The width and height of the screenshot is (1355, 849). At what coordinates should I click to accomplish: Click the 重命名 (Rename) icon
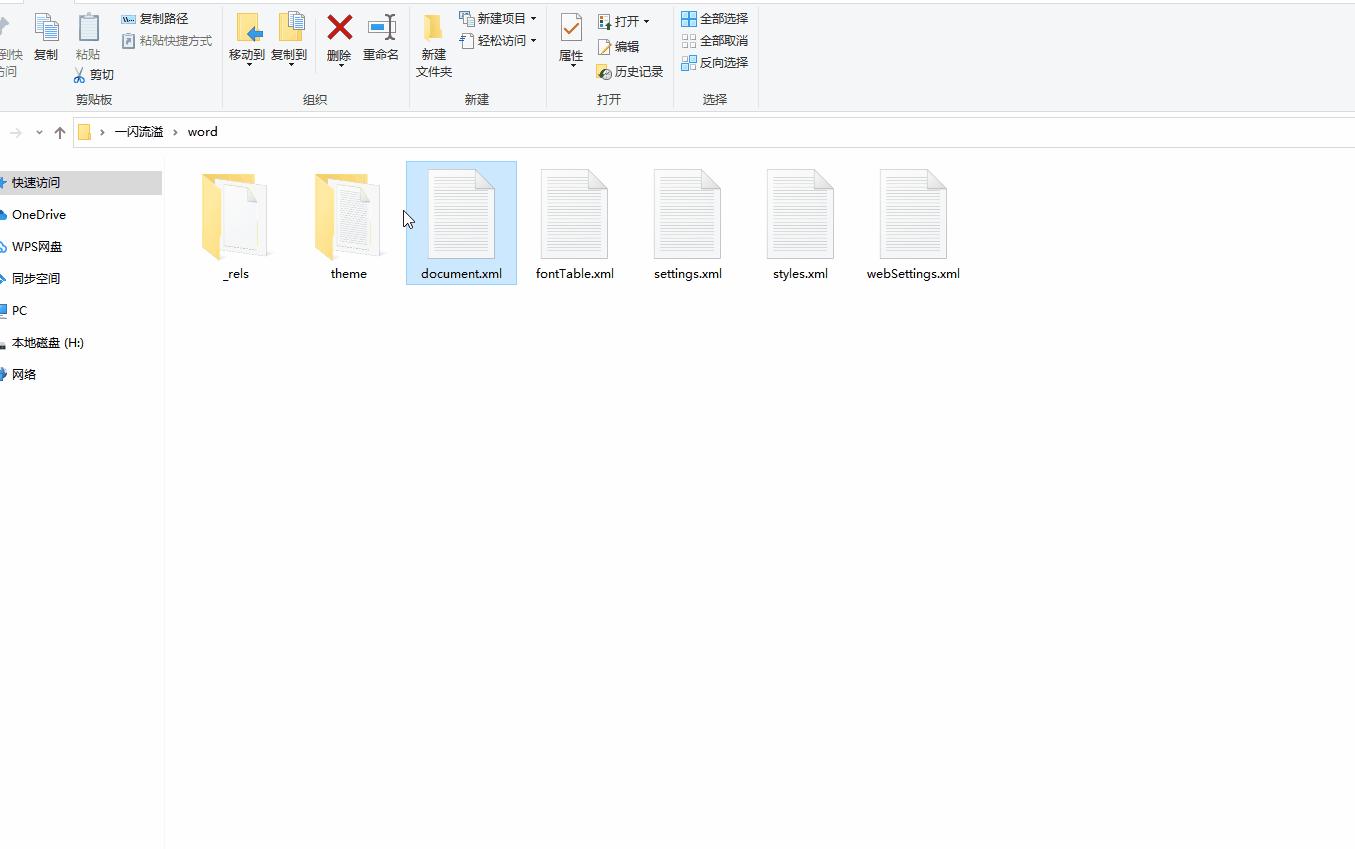click(x=381, y=30)
